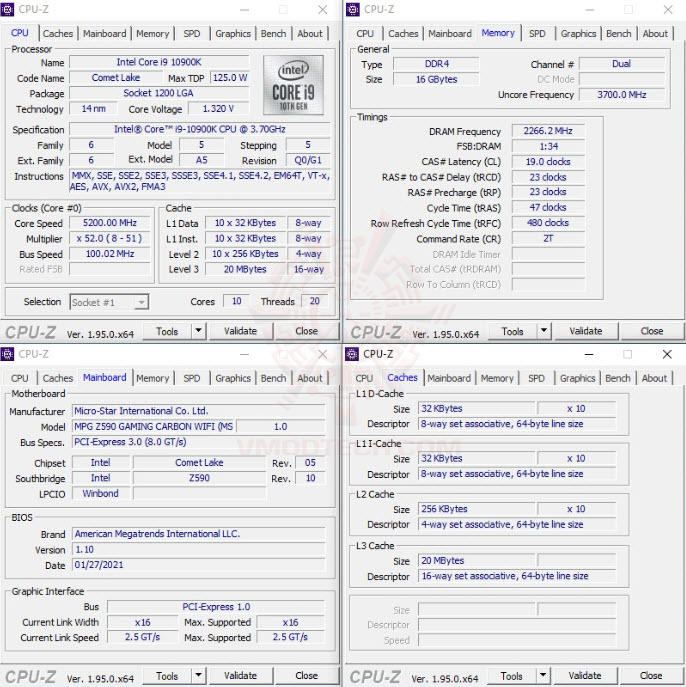Click Threads count value 20
This screenshot has width=686, height=687.
pos(315,301)
